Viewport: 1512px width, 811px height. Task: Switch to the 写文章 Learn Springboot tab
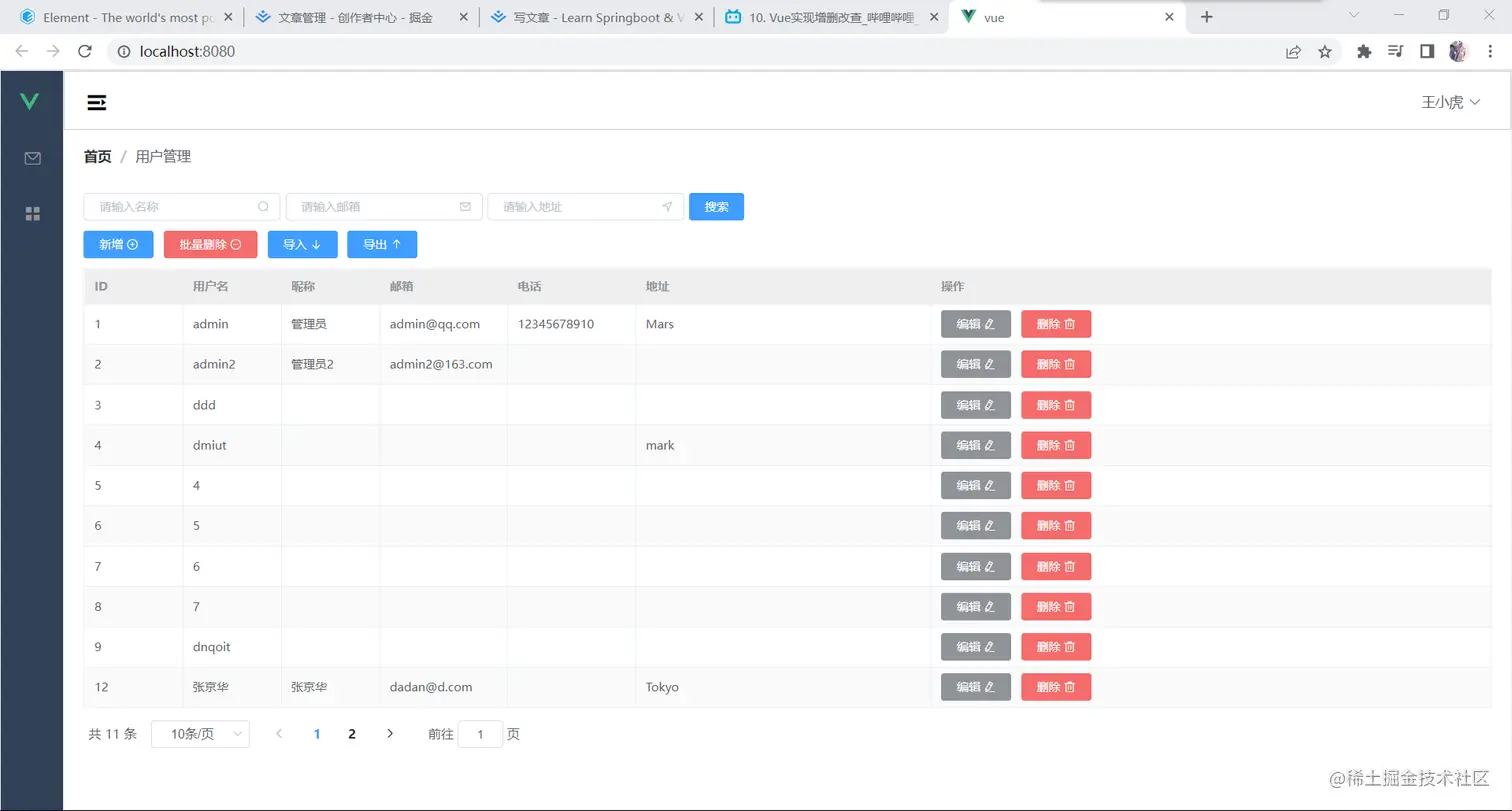[x=597, y=17]
